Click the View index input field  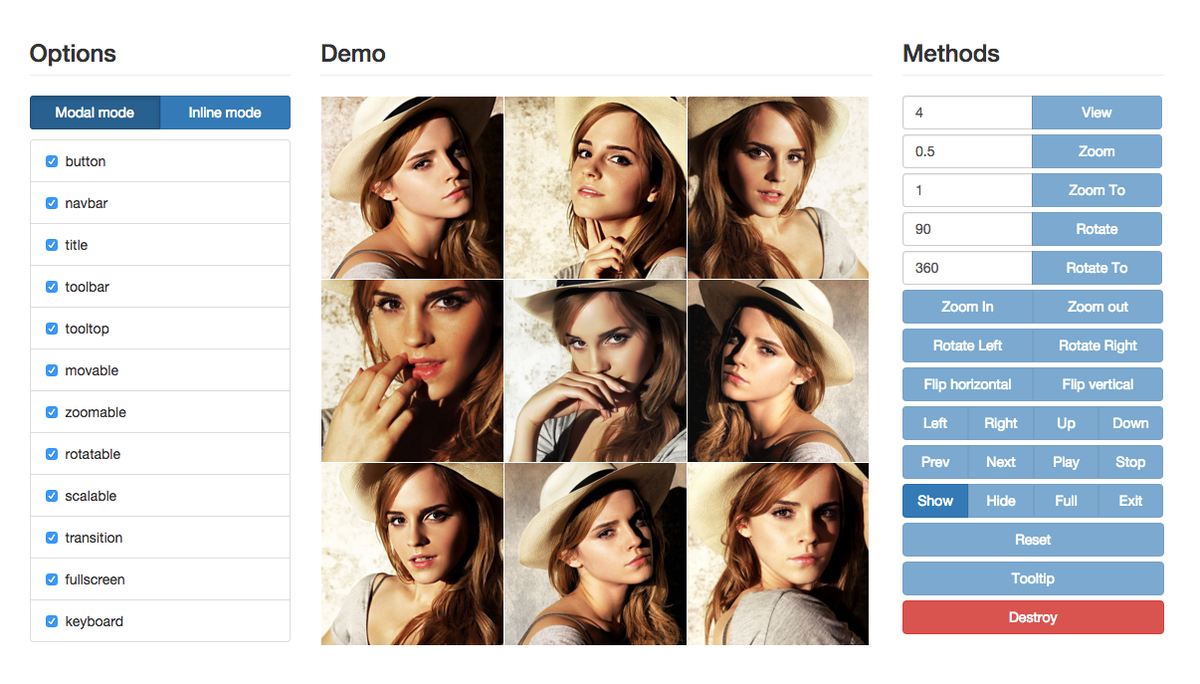pos(967,113)
